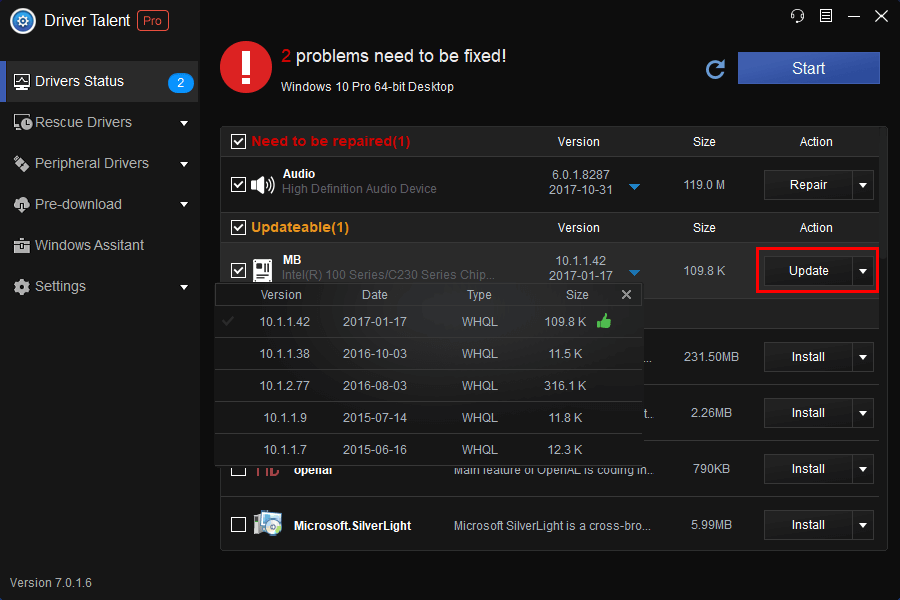900x600 pixels.
Task: Select driver version 10.1.1.9 row
Action: pyautogui.click(x=428, y=417)
